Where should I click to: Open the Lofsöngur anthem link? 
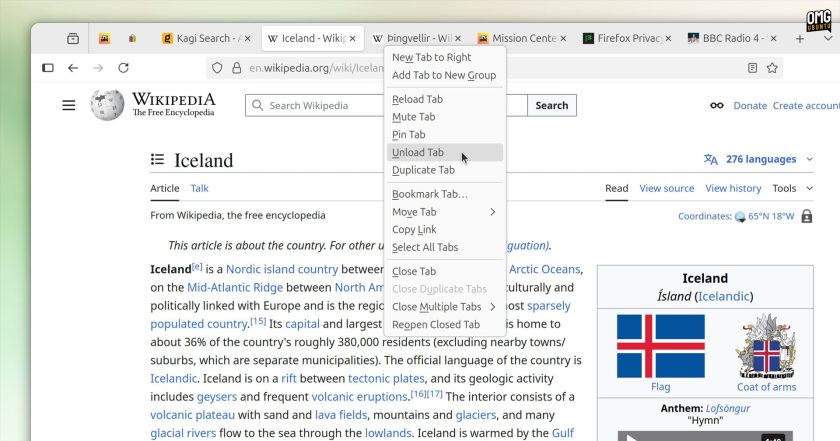pos(728,408)
